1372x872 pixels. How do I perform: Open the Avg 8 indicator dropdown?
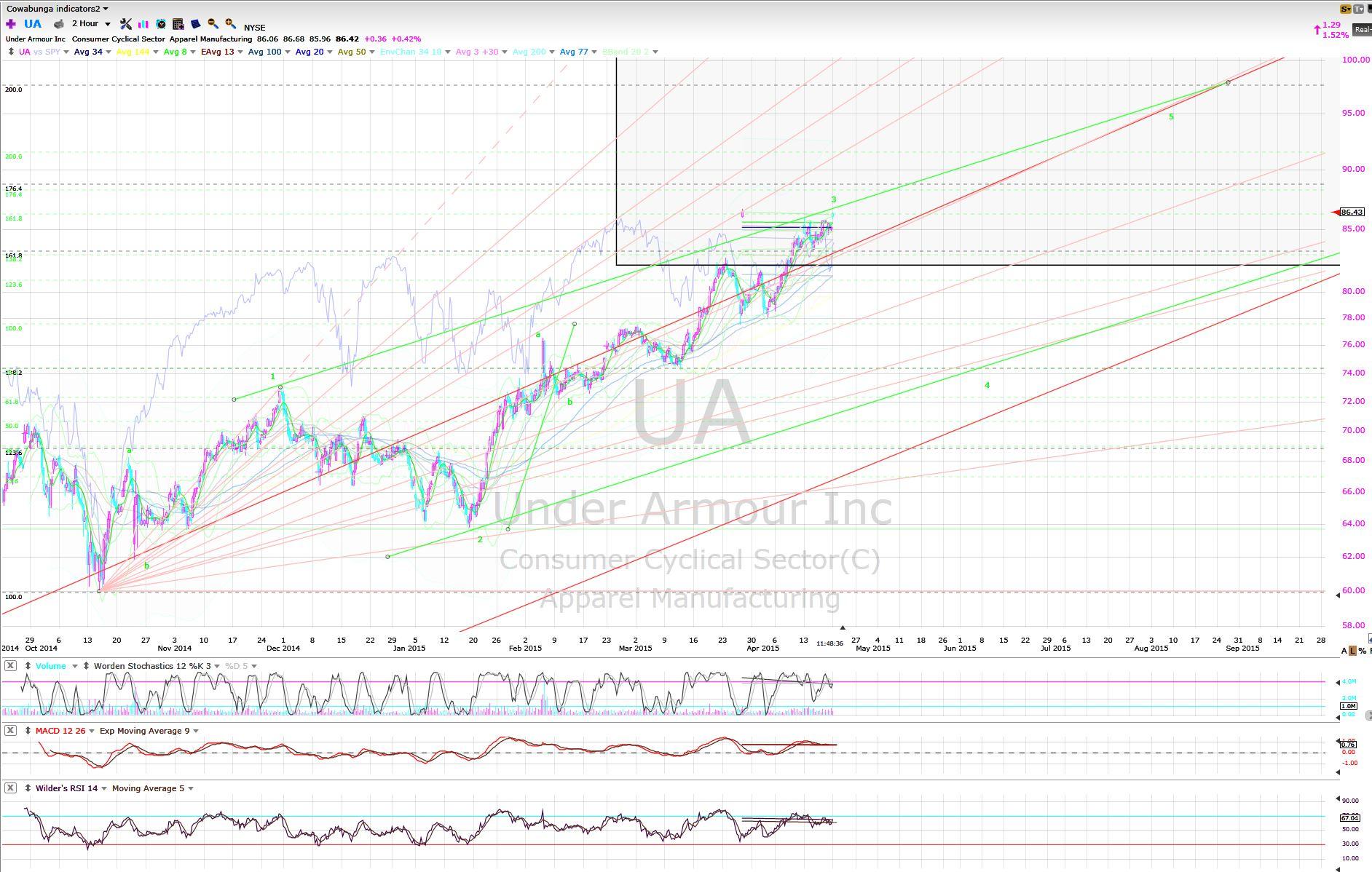[x=194, y=52]
